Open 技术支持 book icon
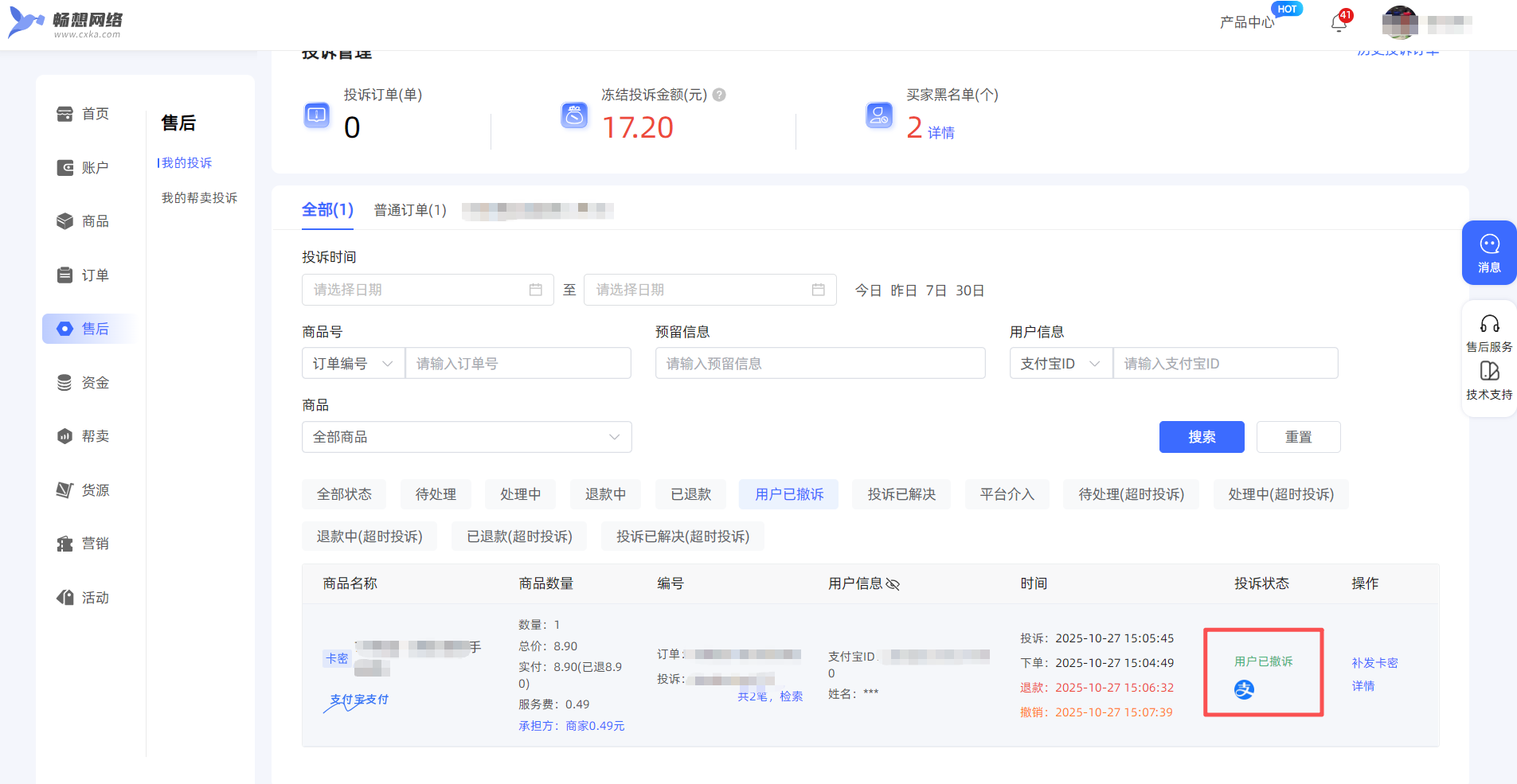This screenshot has width=1517, height=784. 1489,372
